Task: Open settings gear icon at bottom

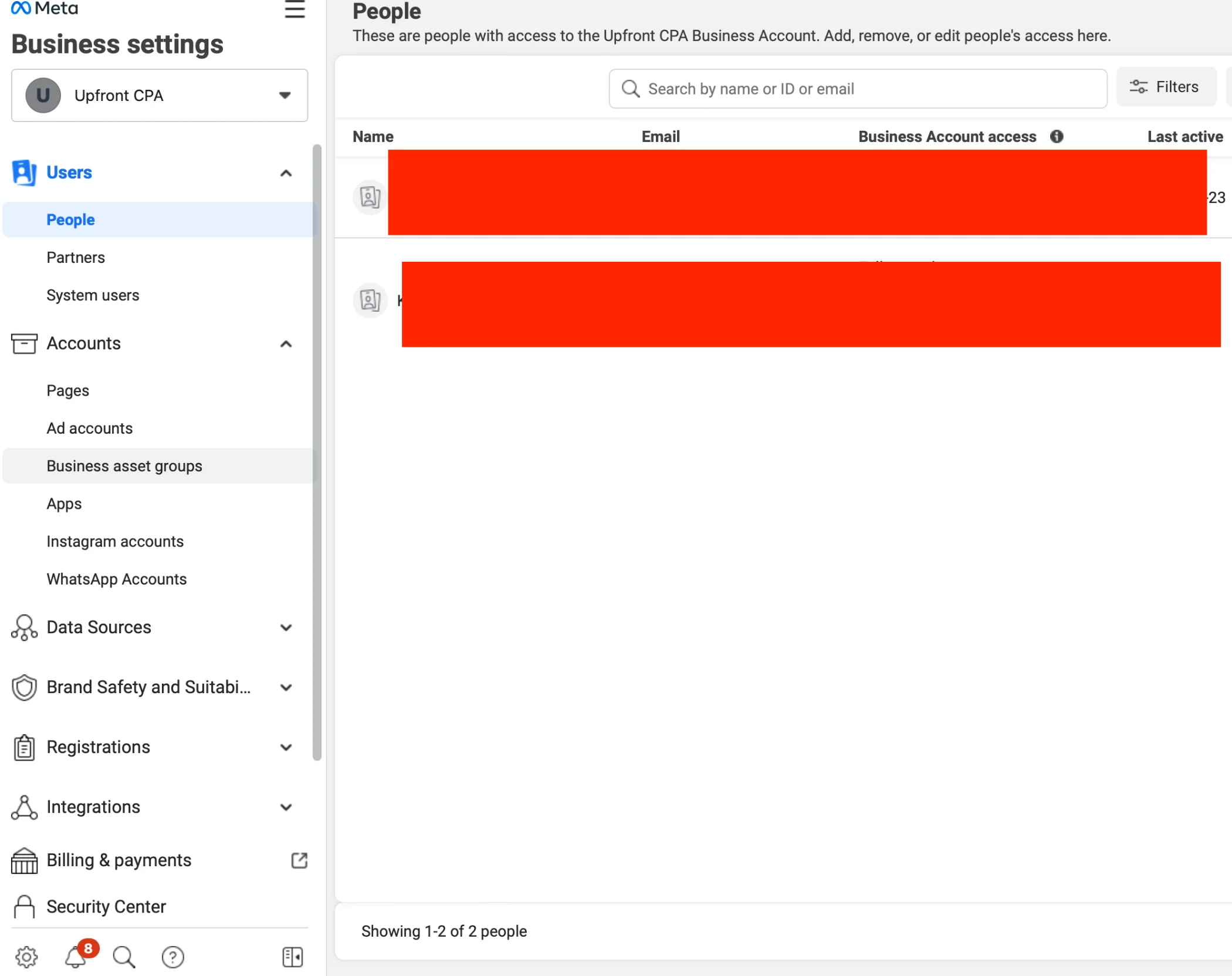Action: [x=26, y=957]
